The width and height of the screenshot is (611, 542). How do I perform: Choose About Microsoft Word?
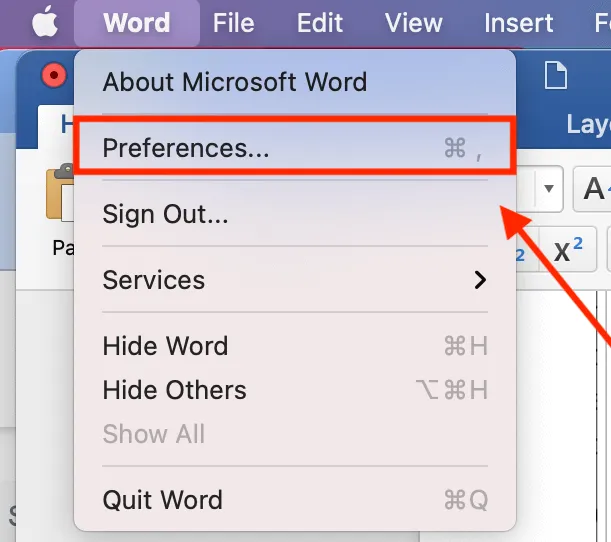pos(295,82)
